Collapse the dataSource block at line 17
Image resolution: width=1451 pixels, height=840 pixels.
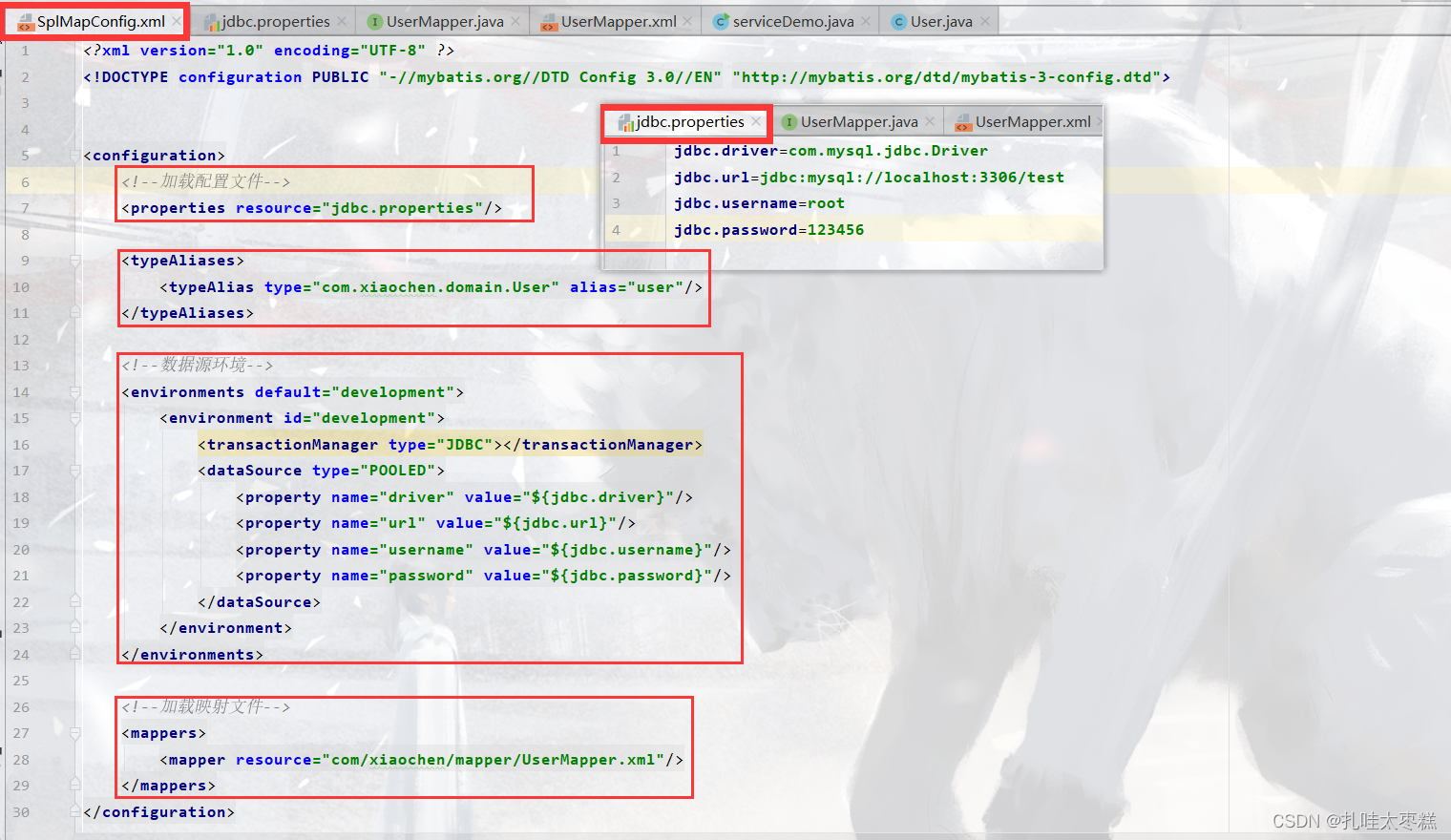(x=74, y=471)
